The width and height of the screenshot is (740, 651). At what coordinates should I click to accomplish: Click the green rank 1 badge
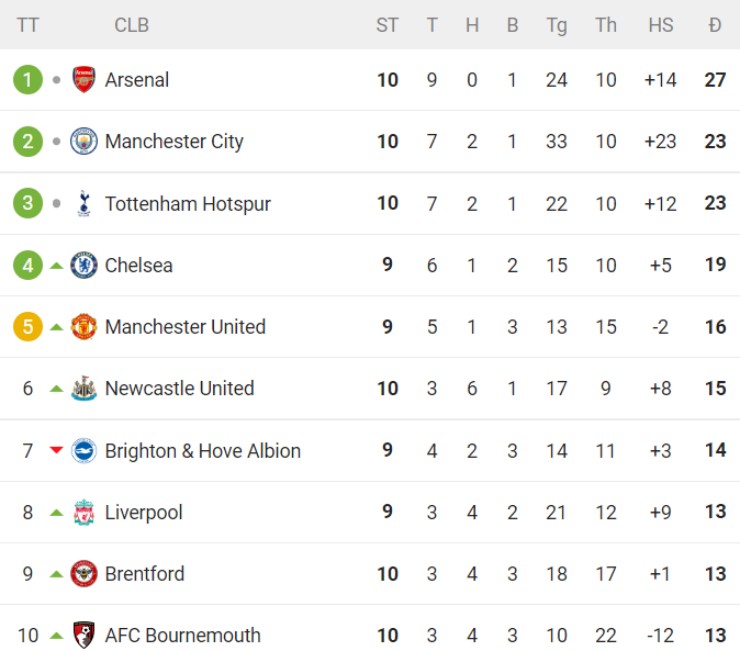(28, 80)
